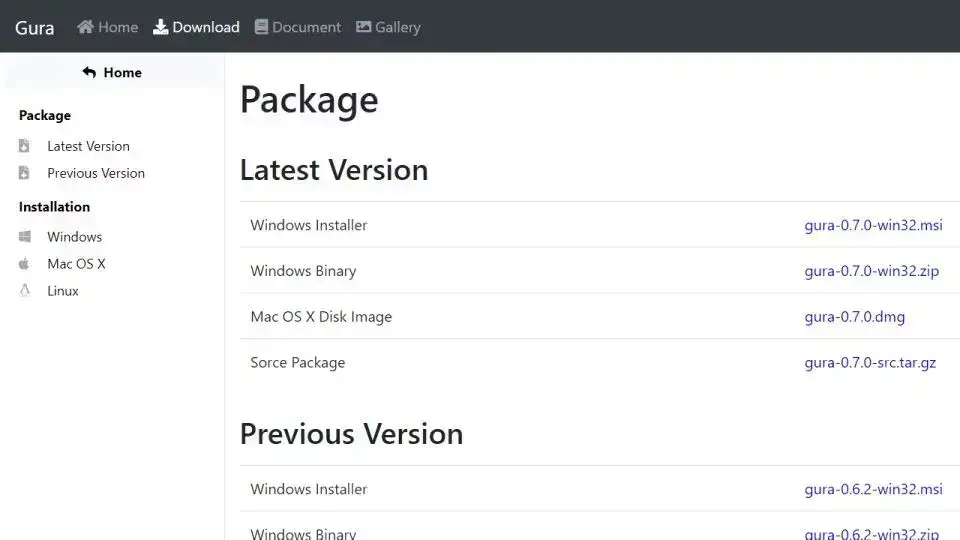Screen dimensions: 960x540
Task: Click the Linux penguin icon in sidebar
Action: pyautogui.click(x=25, y=291)
